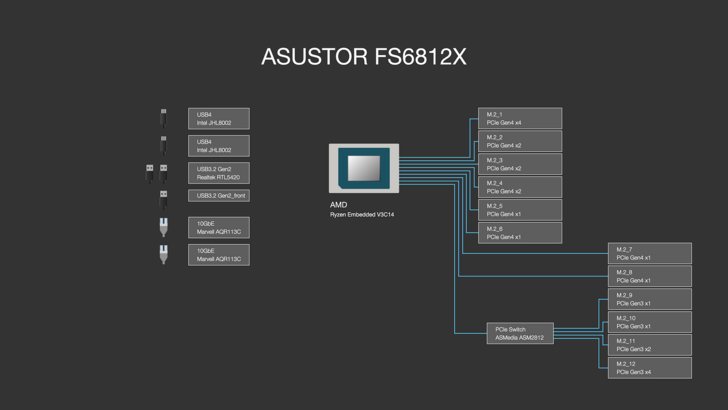Screen dimensions: 728x410
Task: Click the ASUSTOR FS6812X title text
Action: 364,57
